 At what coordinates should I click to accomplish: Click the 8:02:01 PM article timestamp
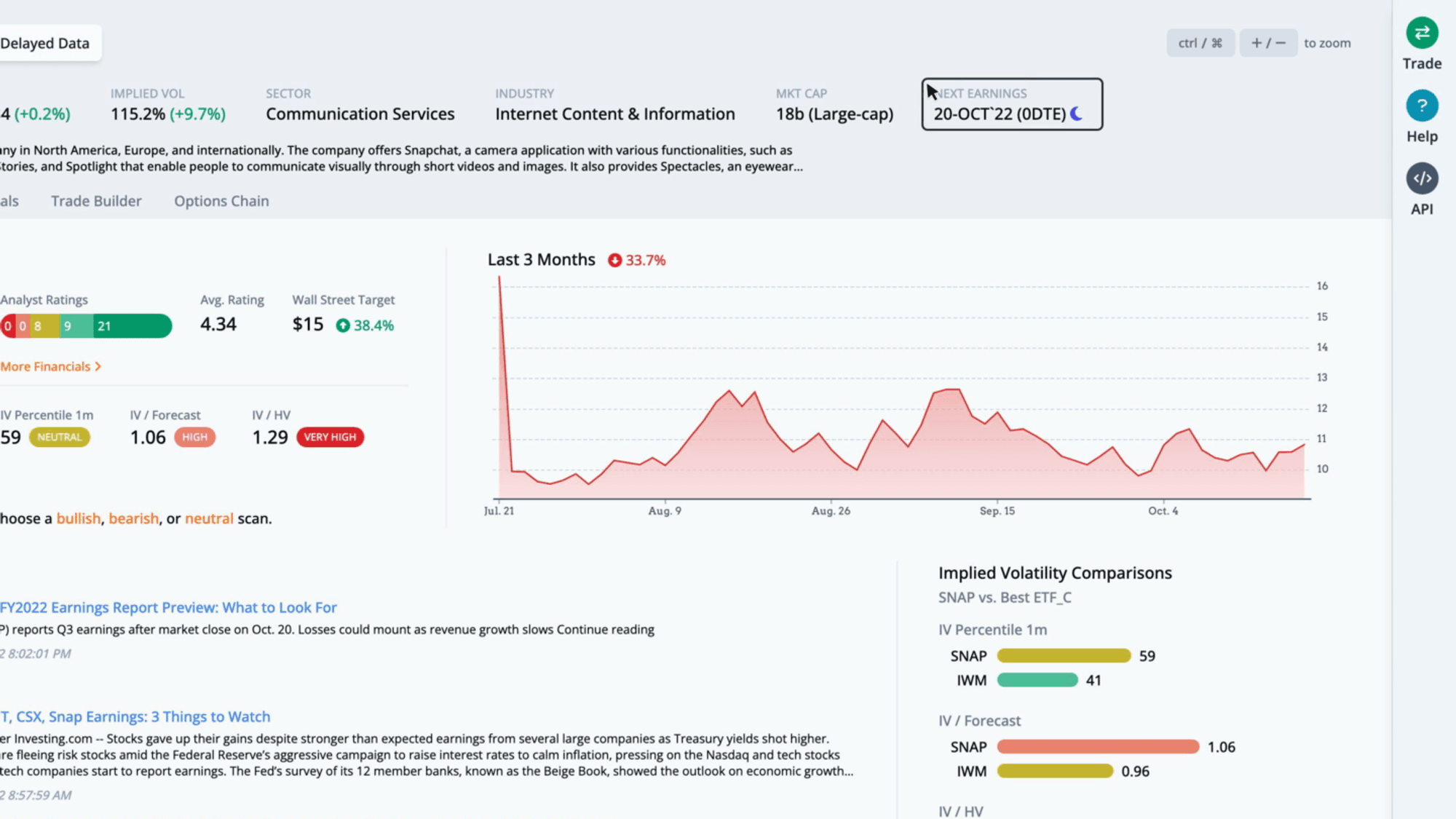36,654
